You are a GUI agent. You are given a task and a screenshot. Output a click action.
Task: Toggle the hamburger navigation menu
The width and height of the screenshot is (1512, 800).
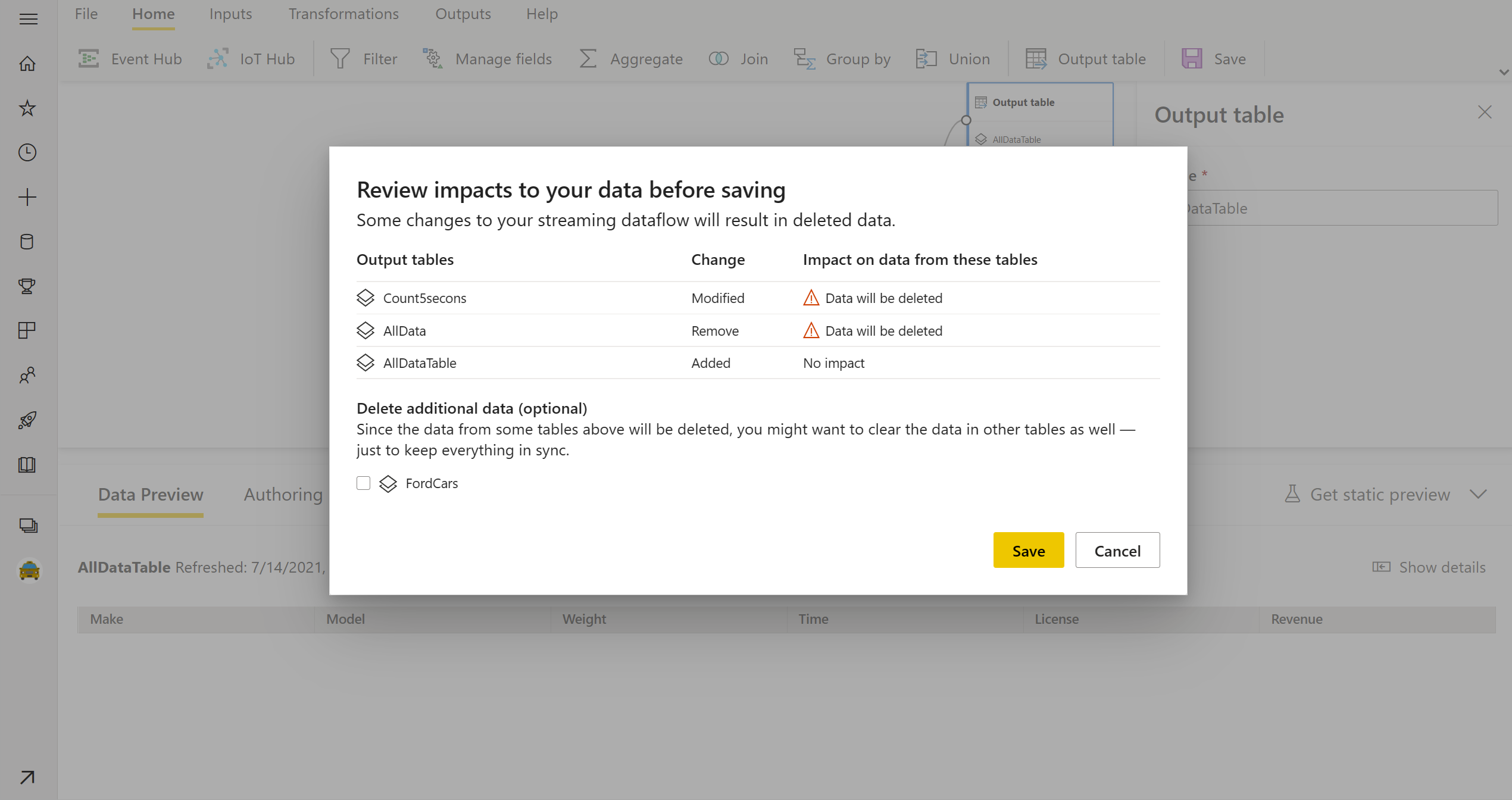[x=28, y=19]
